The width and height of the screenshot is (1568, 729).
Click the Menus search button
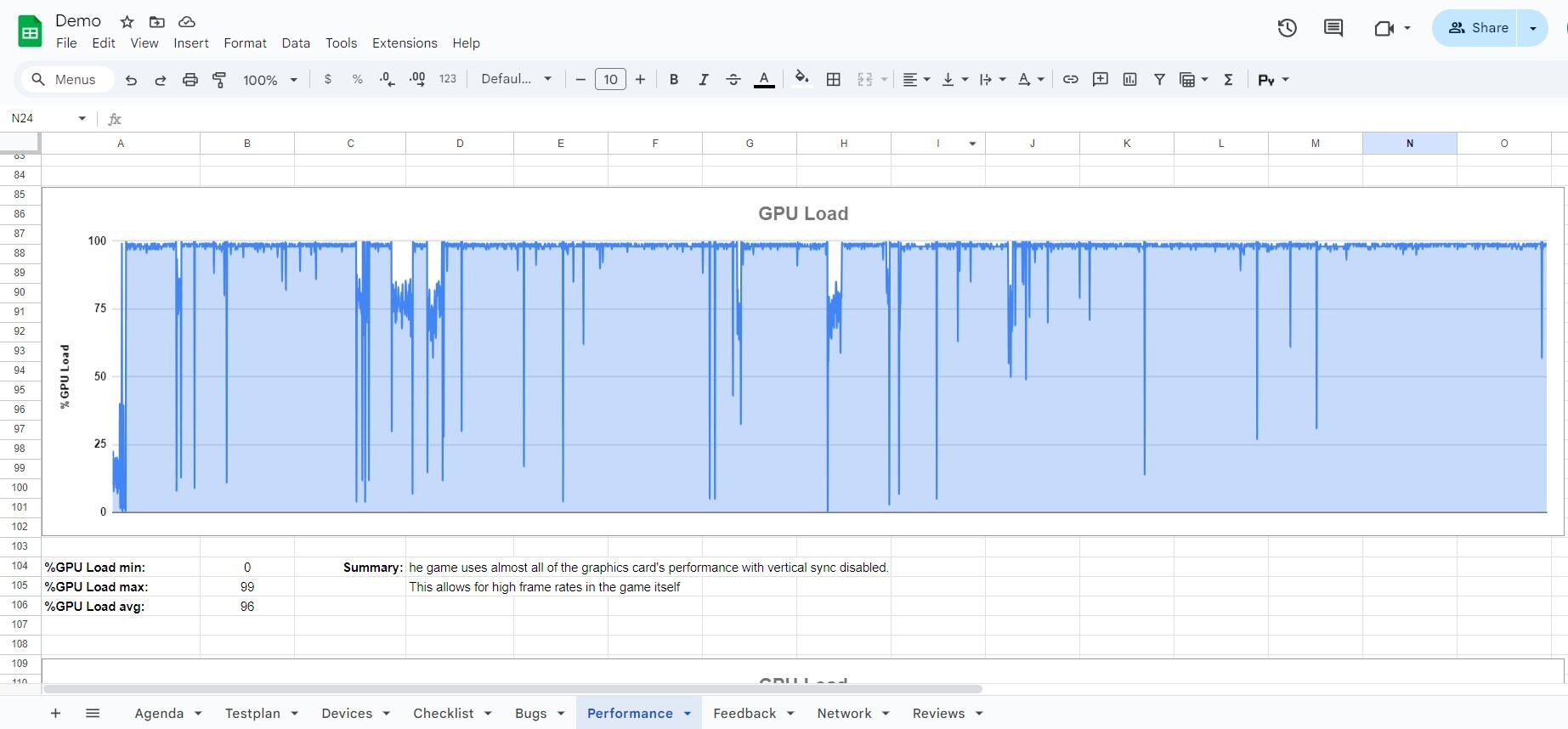coord(64,80)
